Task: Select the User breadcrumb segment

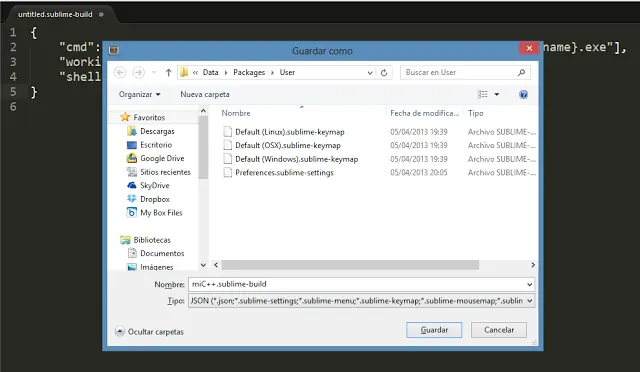Action: [x=287, y=72]
